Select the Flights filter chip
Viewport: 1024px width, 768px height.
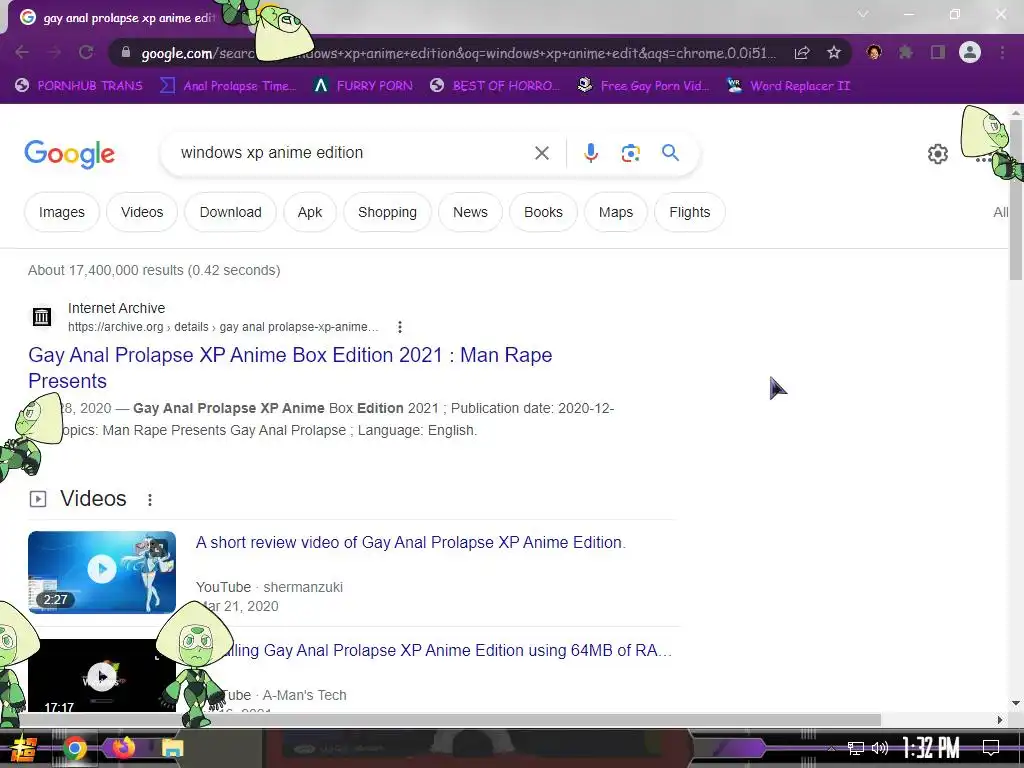point(690,212)
